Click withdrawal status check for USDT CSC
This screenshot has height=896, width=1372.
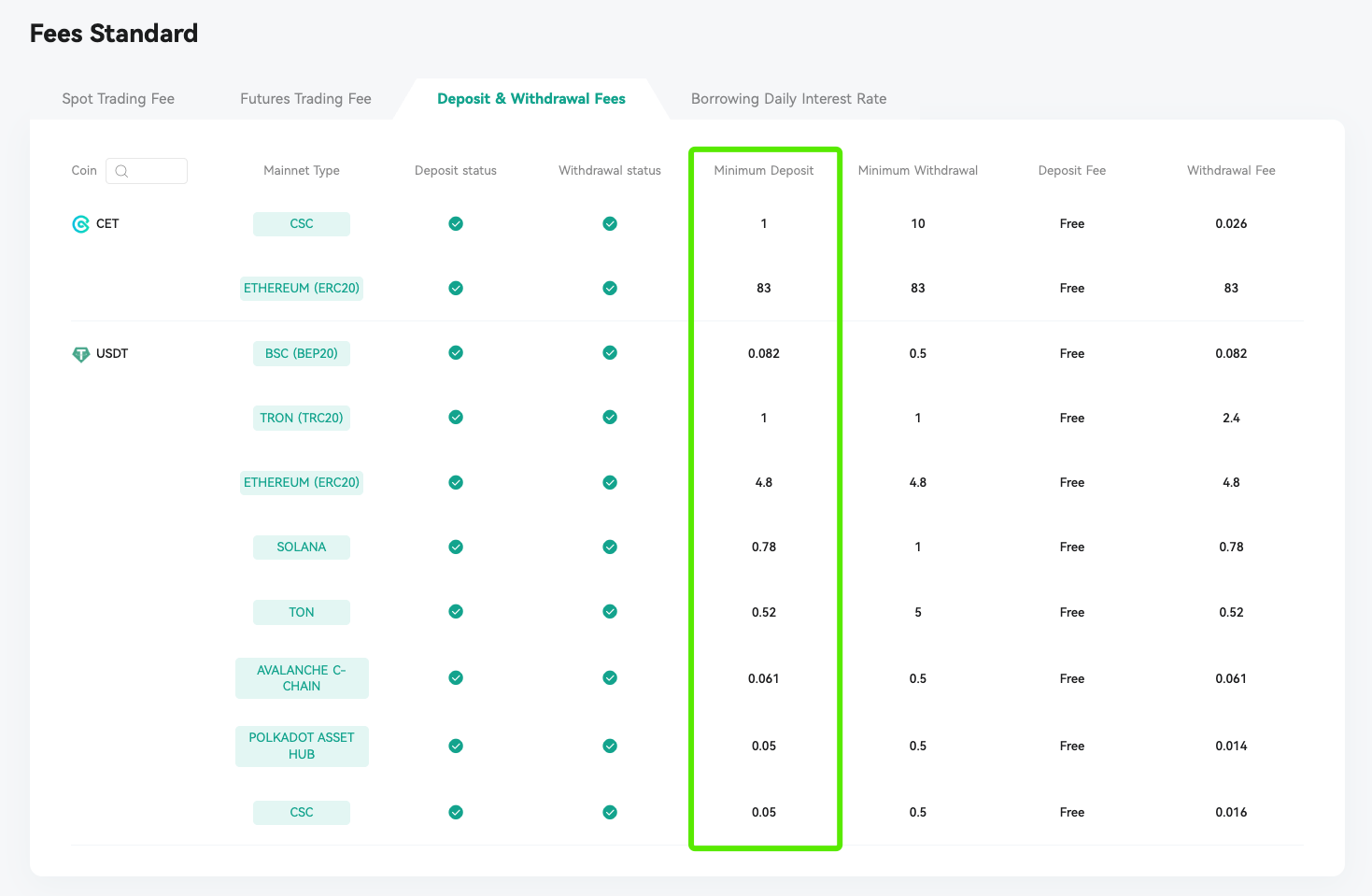coord(610,812)
